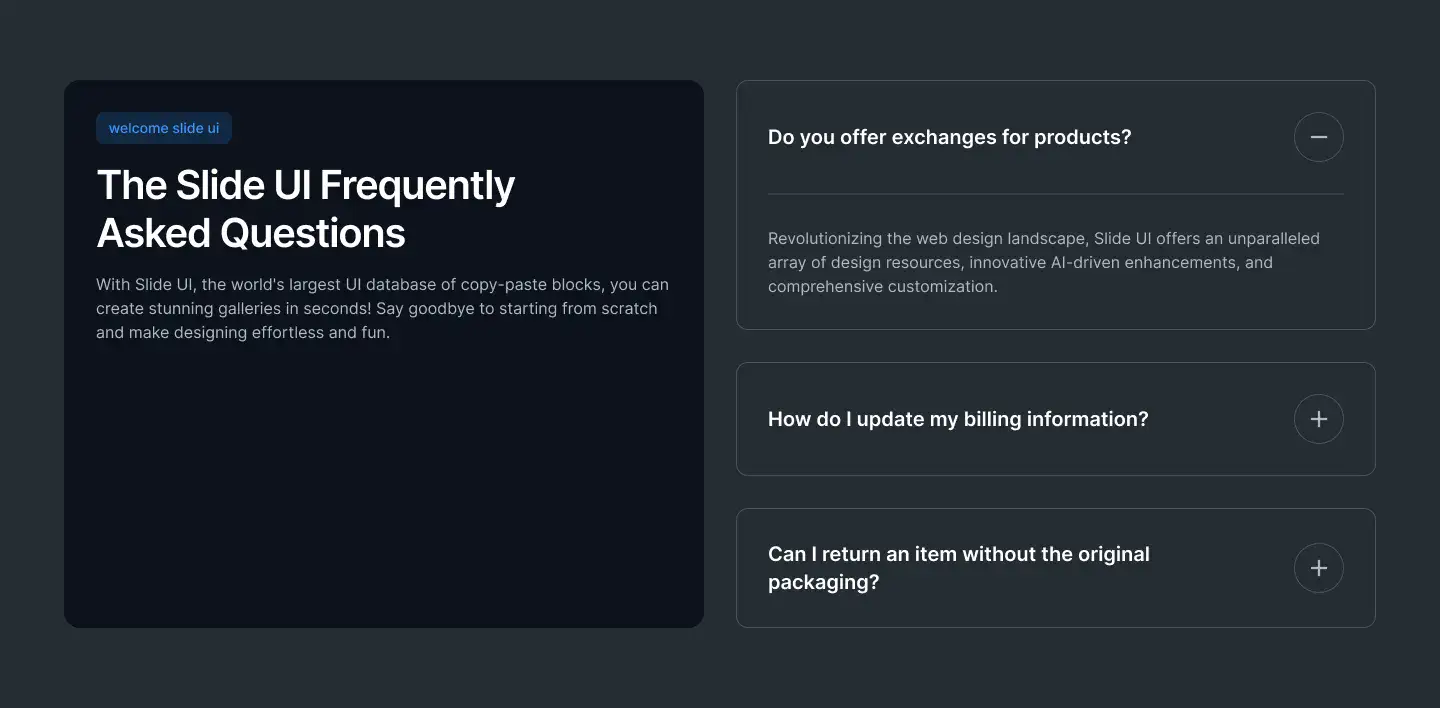Click divider line under the exchanges question

pos(1055,194)
